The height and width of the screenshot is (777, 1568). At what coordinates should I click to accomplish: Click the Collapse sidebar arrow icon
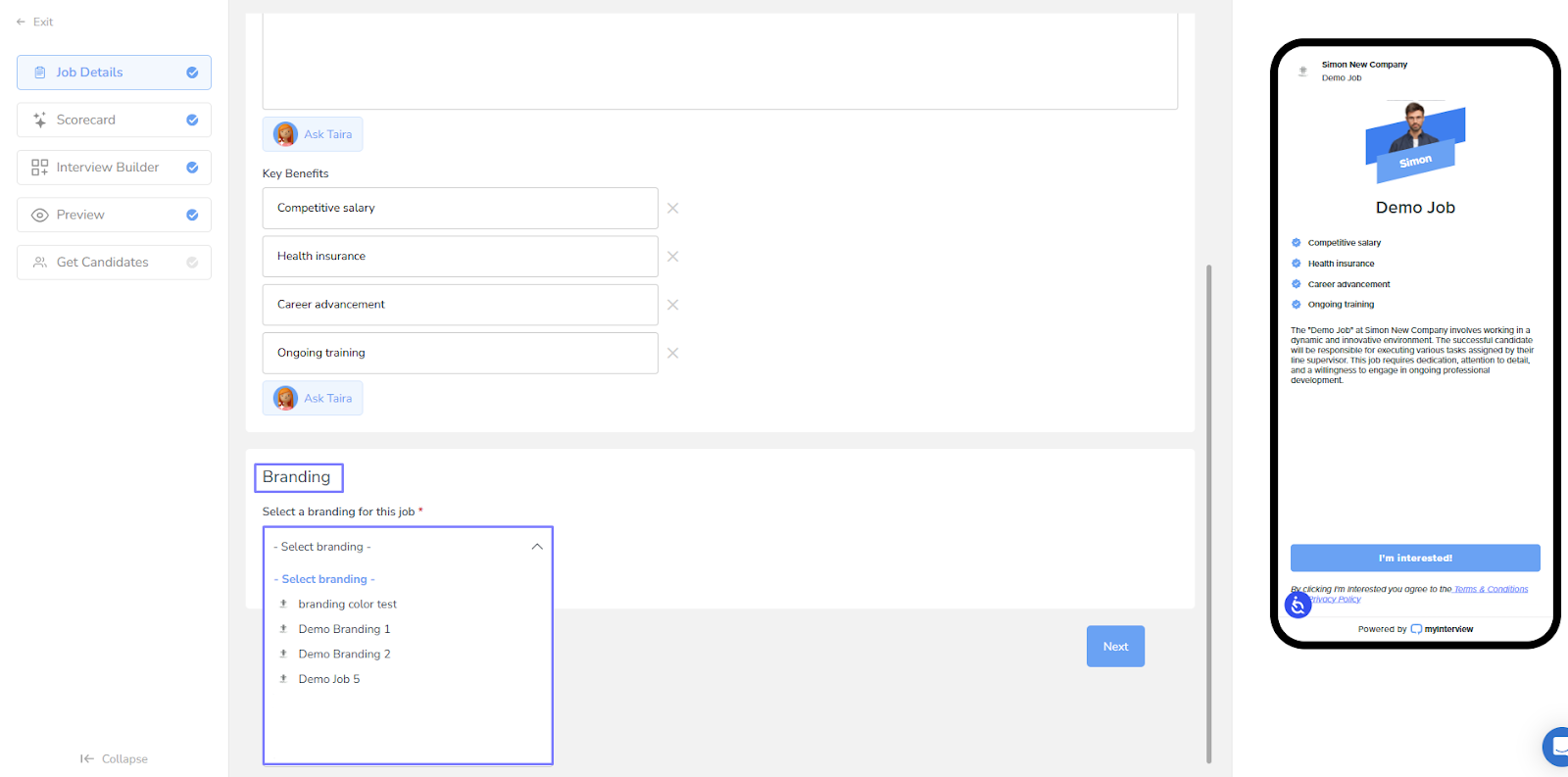(x=87, y=758)
